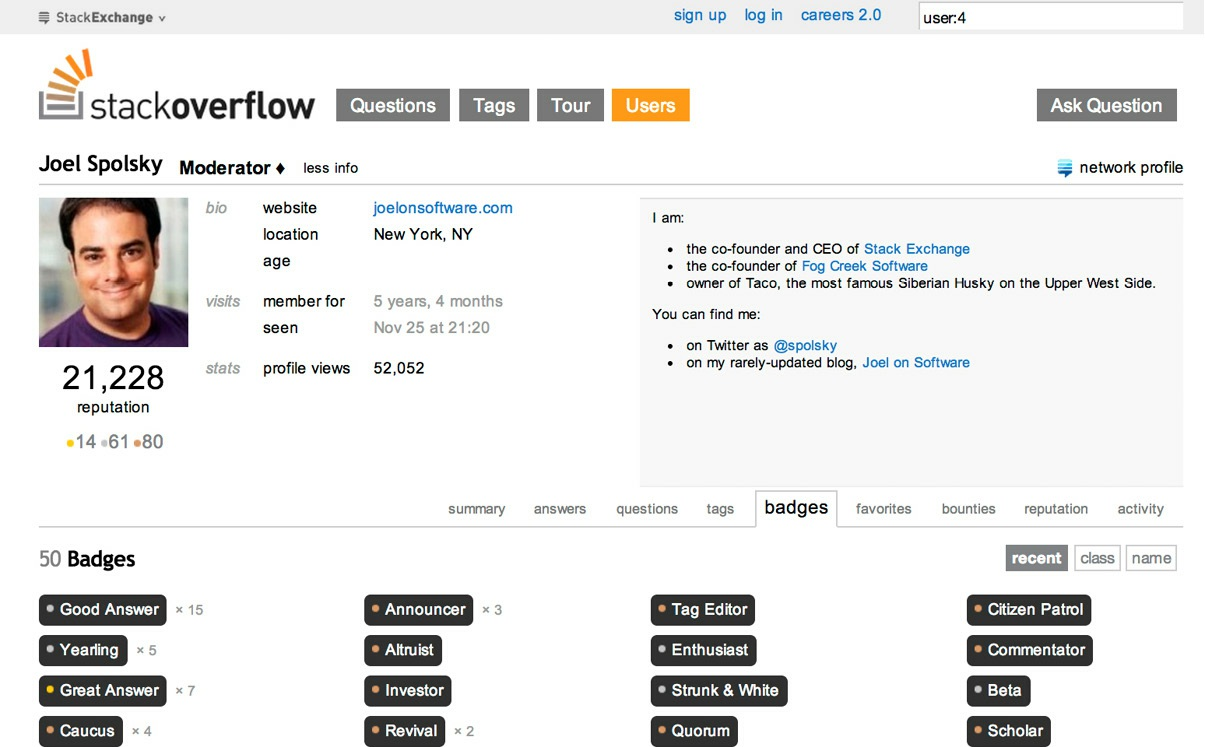
Task: Open the @spolsky Twitter link
Action: pos(805,345)
